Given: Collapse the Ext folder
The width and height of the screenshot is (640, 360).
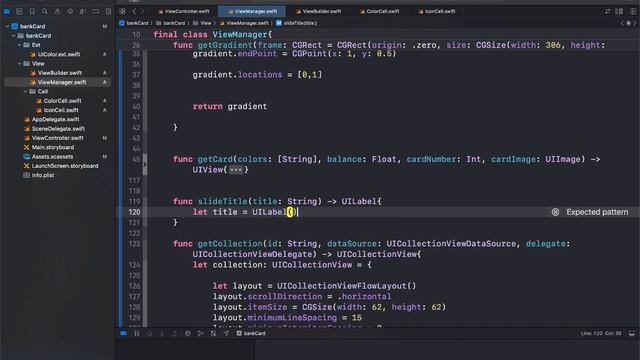Looking at the screenshot, I should click(19, 45).
